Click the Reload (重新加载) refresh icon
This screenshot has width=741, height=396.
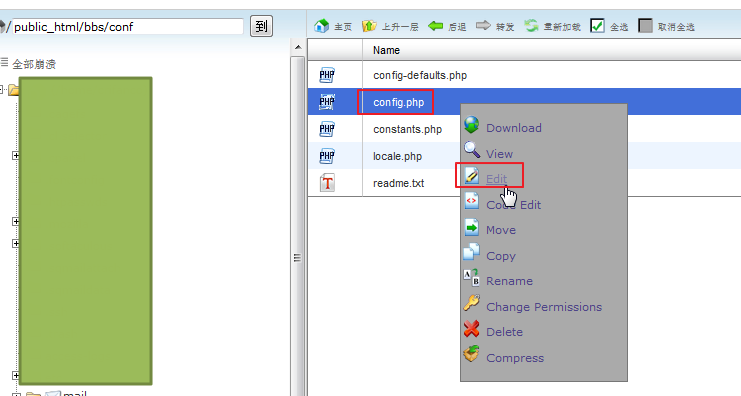click(x=531, y=26)
